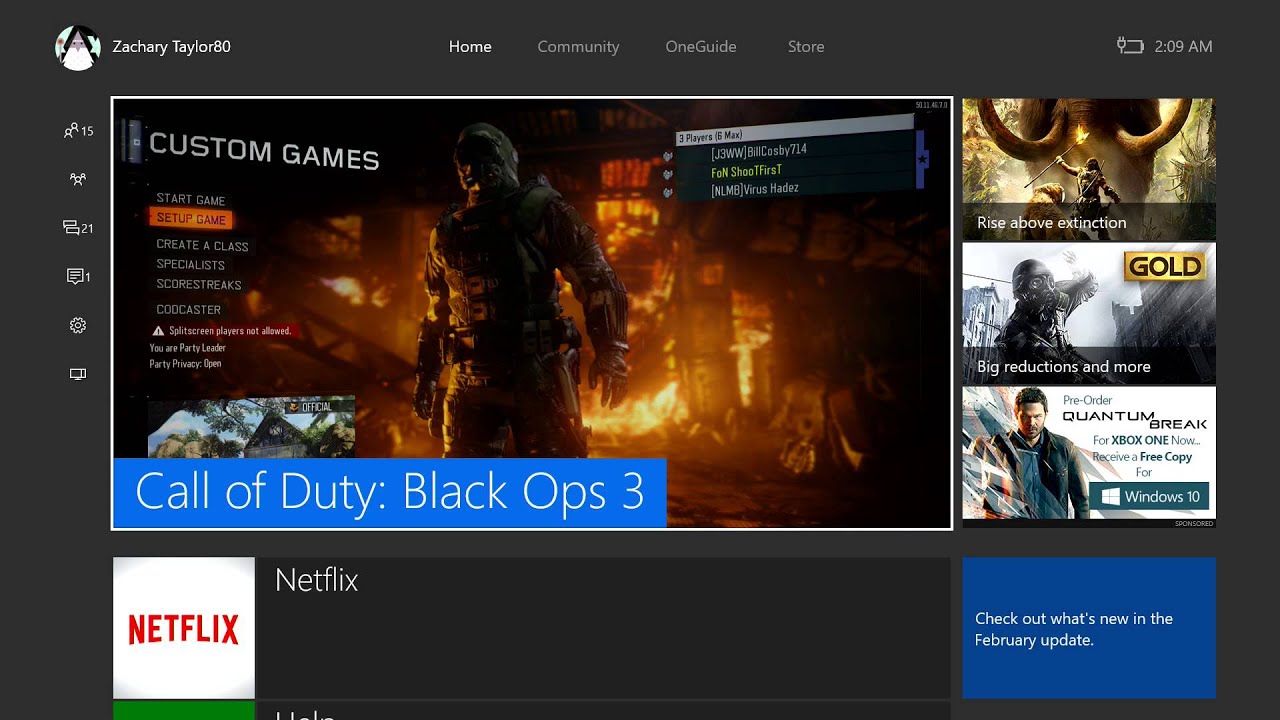Image resolution: width=1280 pixels, height=720 pixels.
Task: Switch to the OneGuide tab
Action: point(701,47)
